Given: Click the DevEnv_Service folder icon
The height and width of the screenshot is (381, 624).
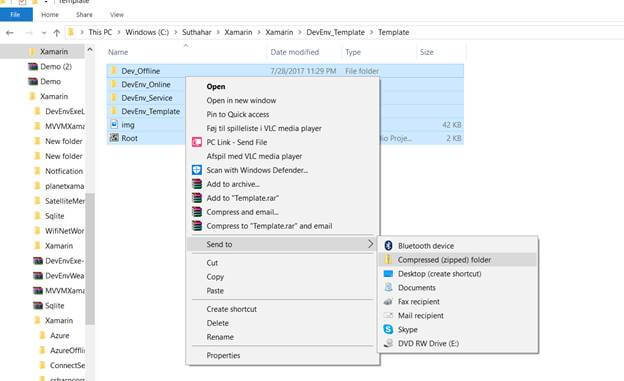Looking at the screenshot, I should click(x=114, y=98).
